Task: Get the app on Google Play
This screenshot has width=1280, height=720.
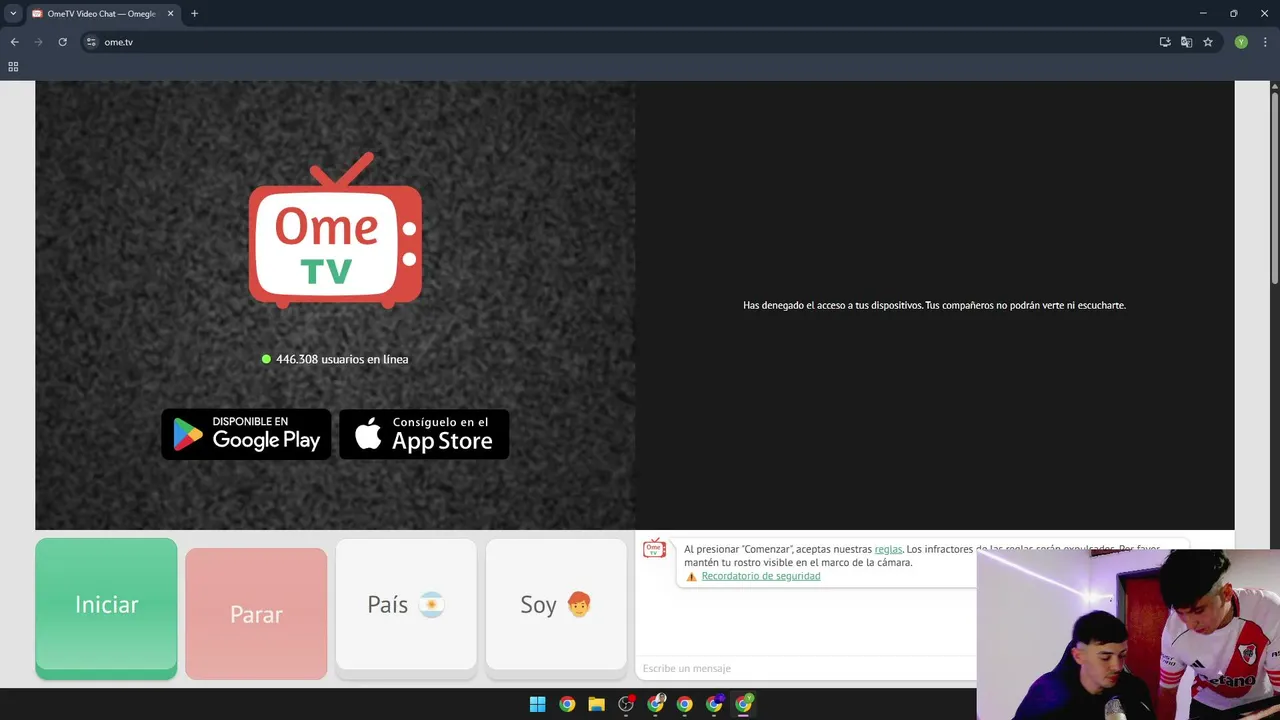Action: (246, 434)
